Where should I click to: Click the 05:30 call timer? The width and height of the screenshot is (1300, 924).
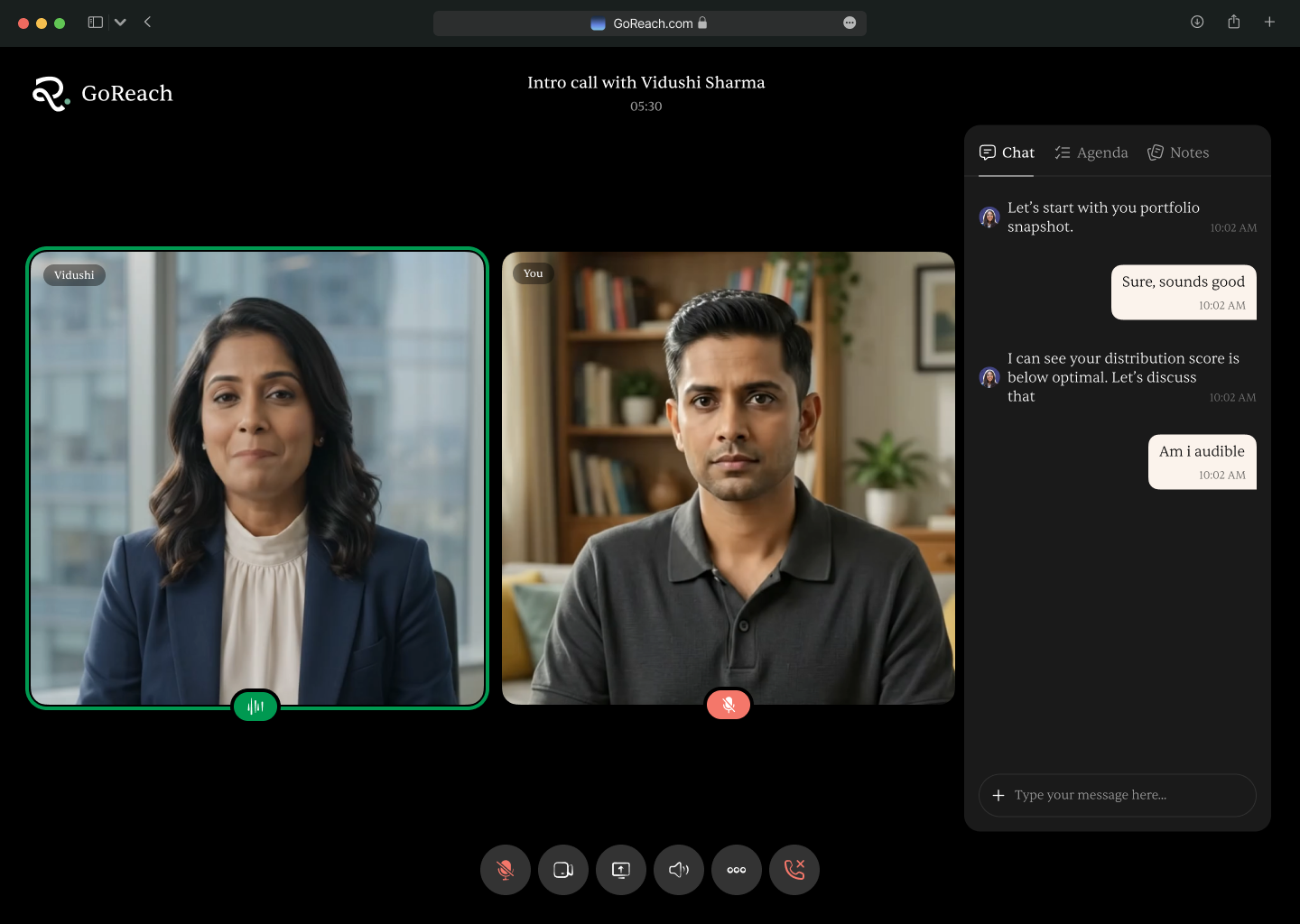coord(646,106)
